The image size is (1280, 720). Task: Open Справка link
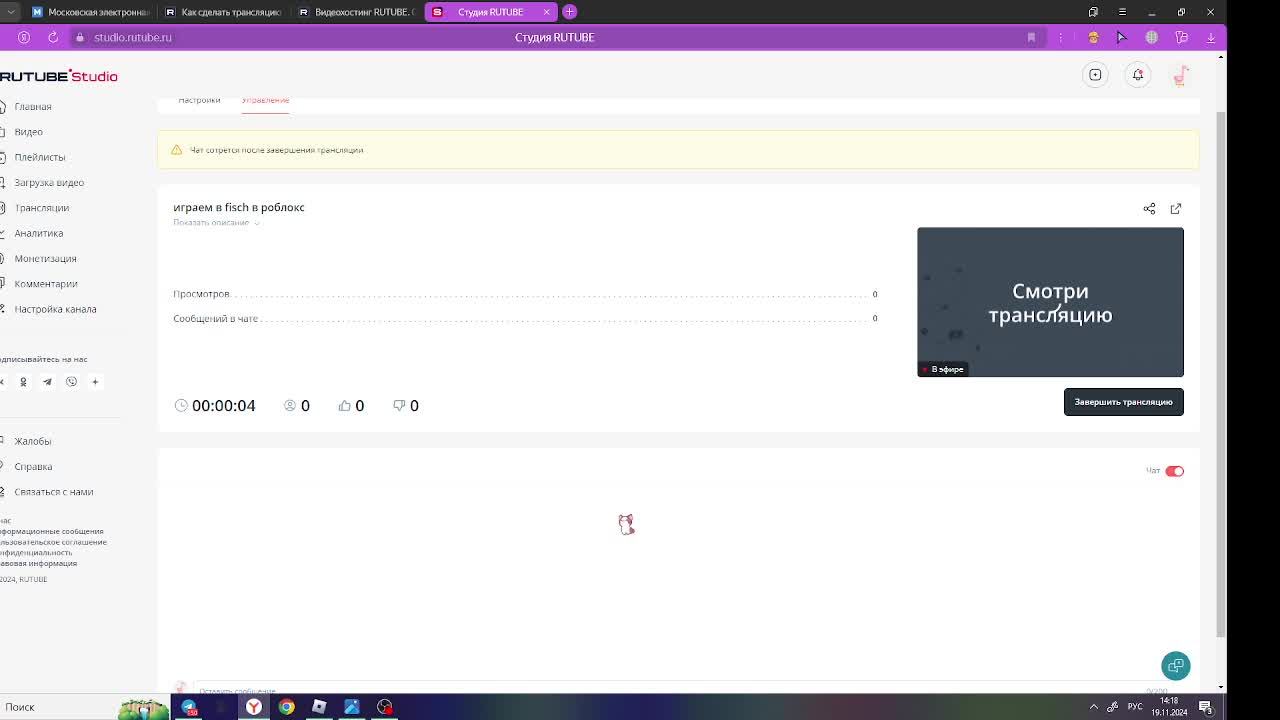point(33,467)
